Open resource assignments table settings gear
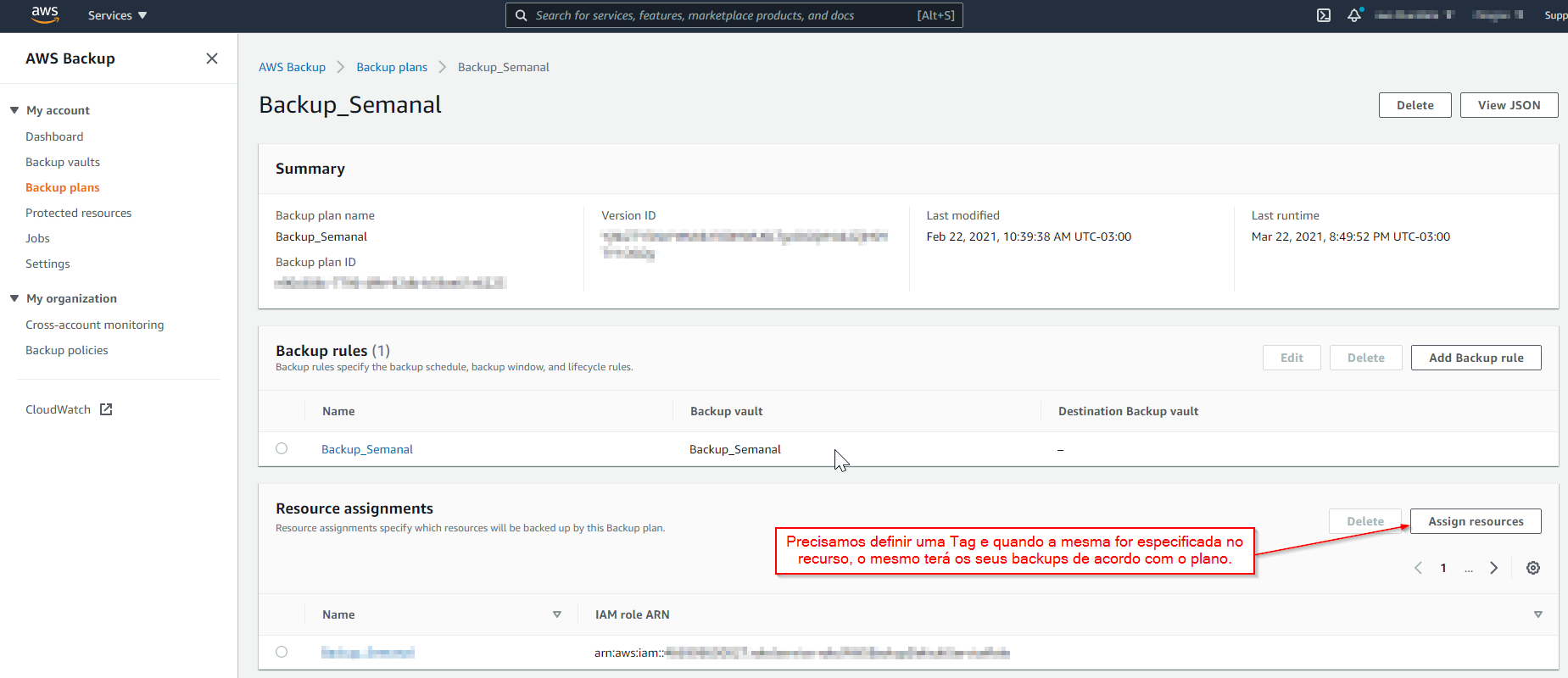 pyautogui.click(x=1533, y=568)
